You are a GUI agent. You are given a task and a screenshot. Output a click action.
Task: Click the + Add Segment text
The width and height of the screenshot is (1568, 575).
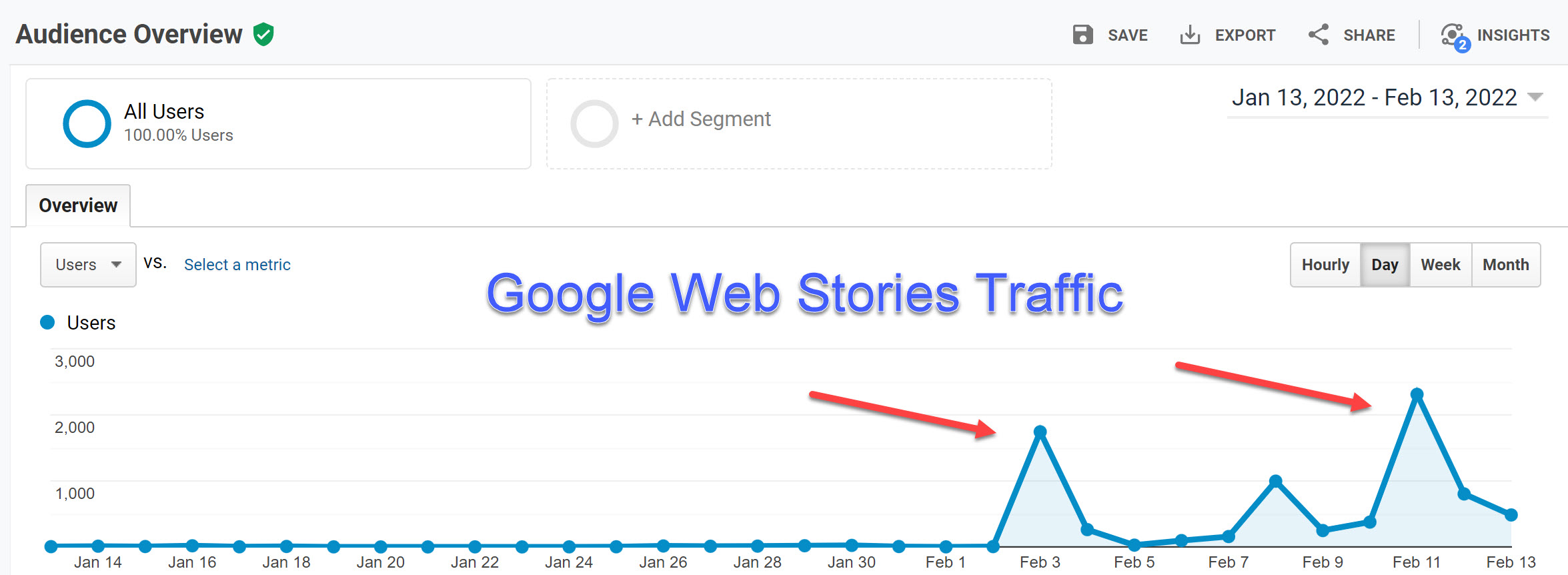coord(701,119)
